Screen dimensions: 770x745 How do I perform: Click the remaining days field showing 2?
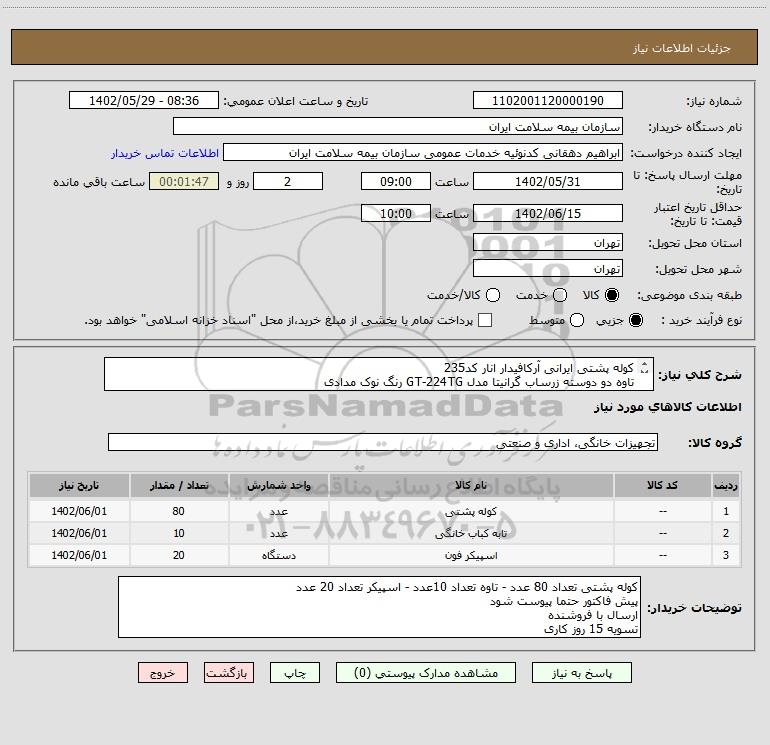[288, 181]
